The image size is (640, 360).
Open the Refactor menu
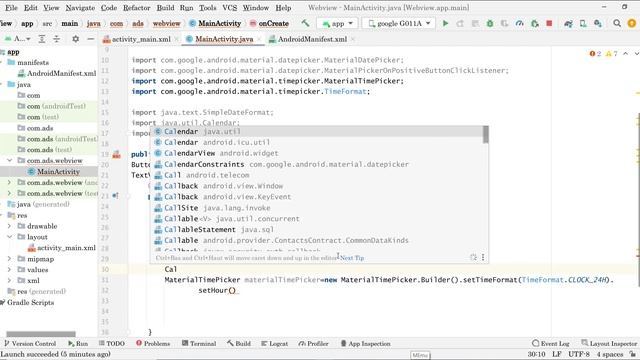137,7
